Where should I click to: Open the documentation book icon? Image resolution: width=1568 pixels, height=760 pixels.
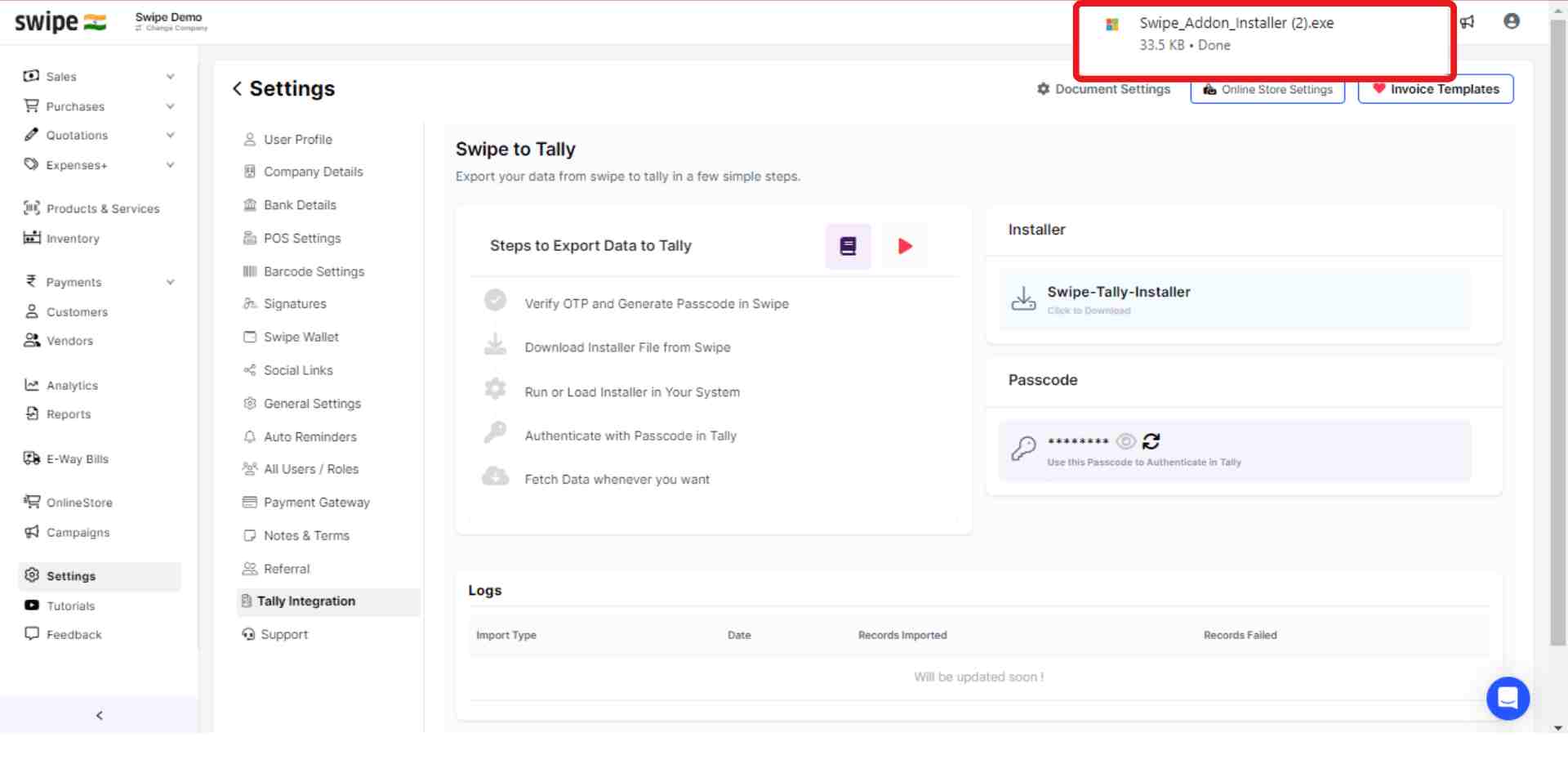point(848,246)
